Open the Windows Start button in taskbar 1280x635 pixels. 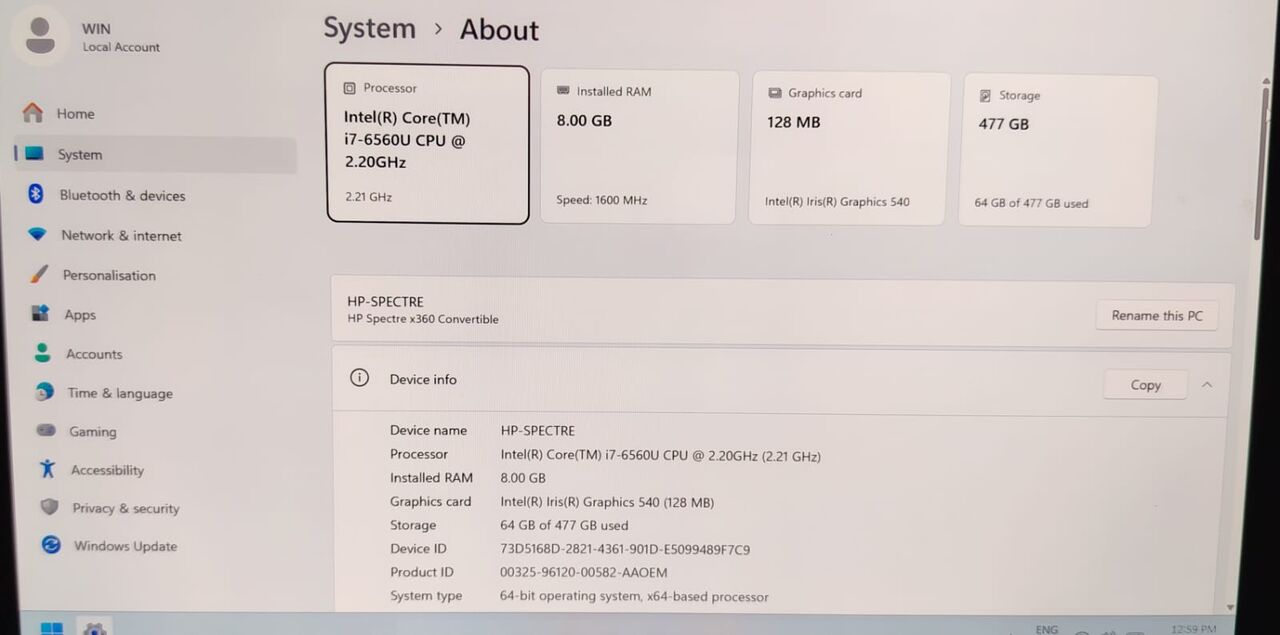coord(52,628)
